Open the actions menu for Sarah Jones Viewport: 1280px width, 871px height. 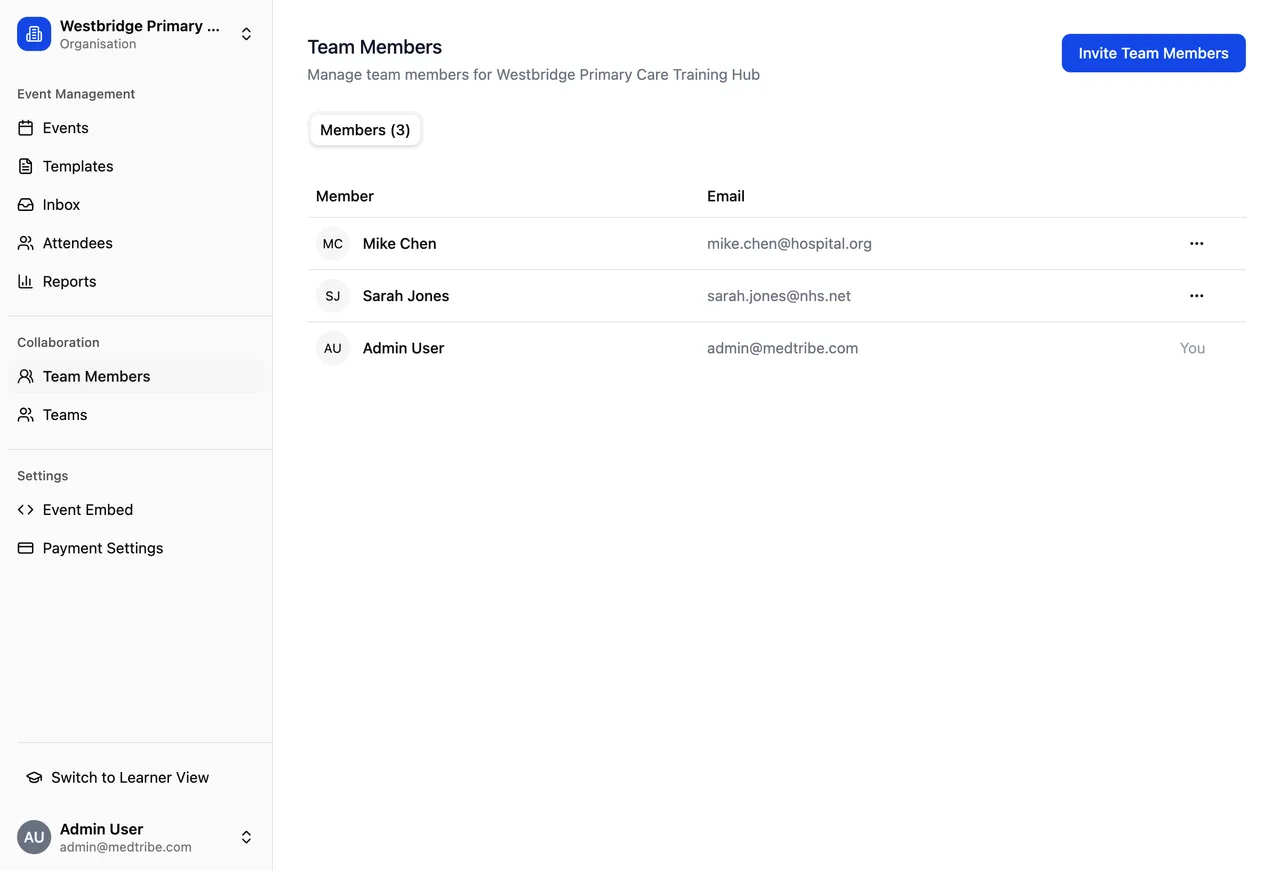[1196, 295]
